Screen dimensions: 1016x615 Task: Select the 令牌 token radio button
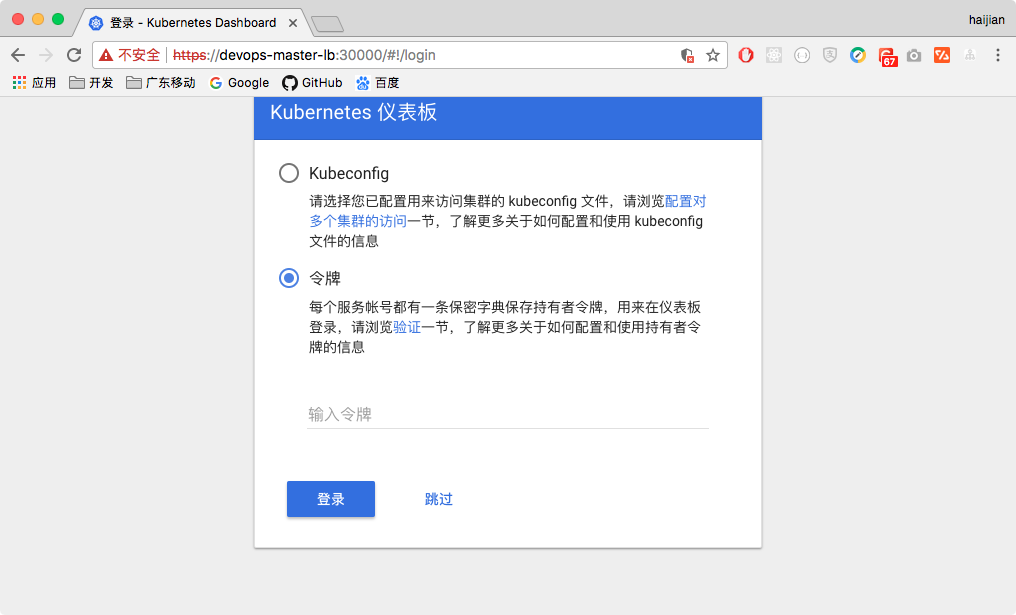point(288,278)
